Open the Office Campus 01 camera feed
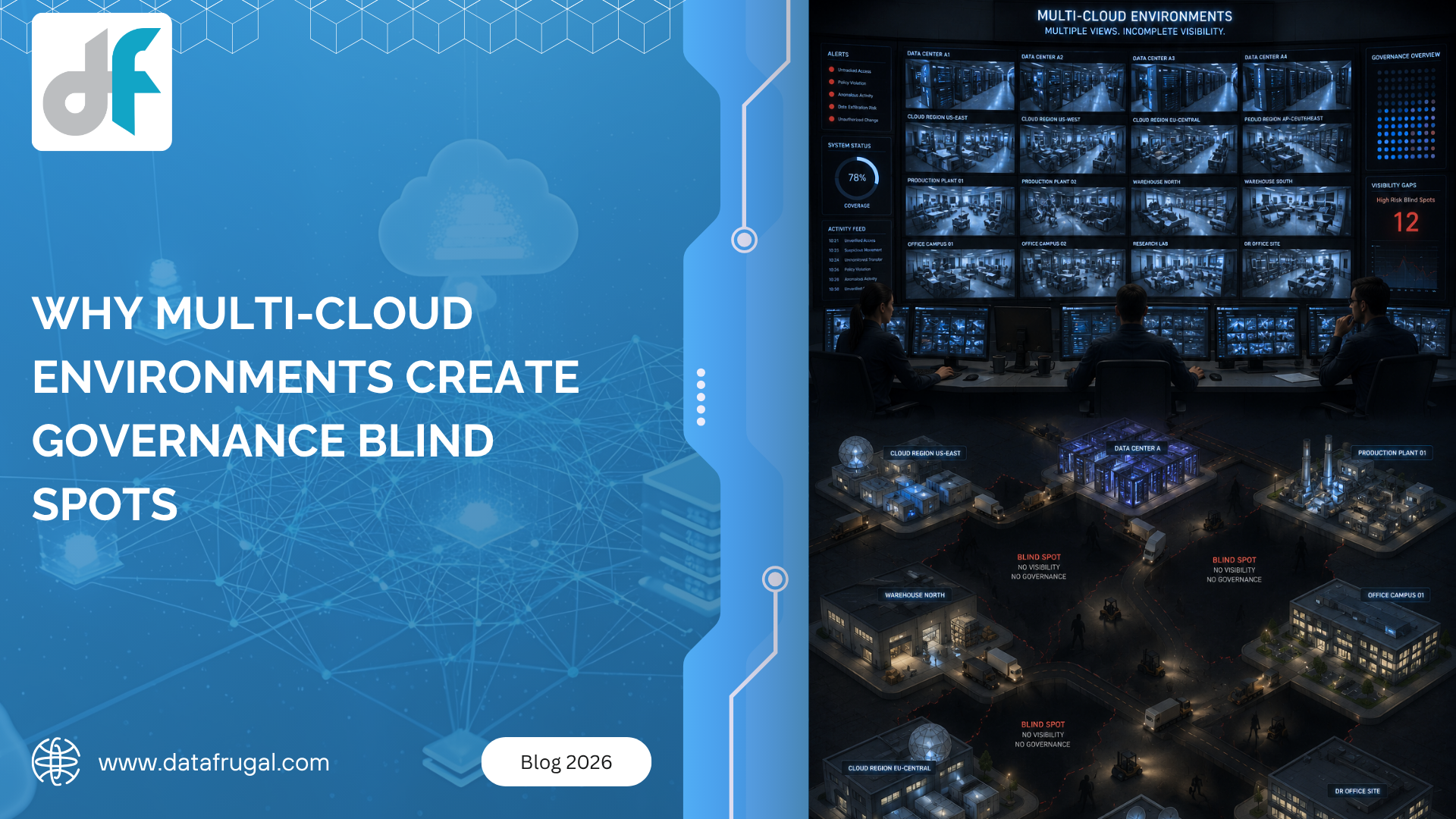 [959, 273]
